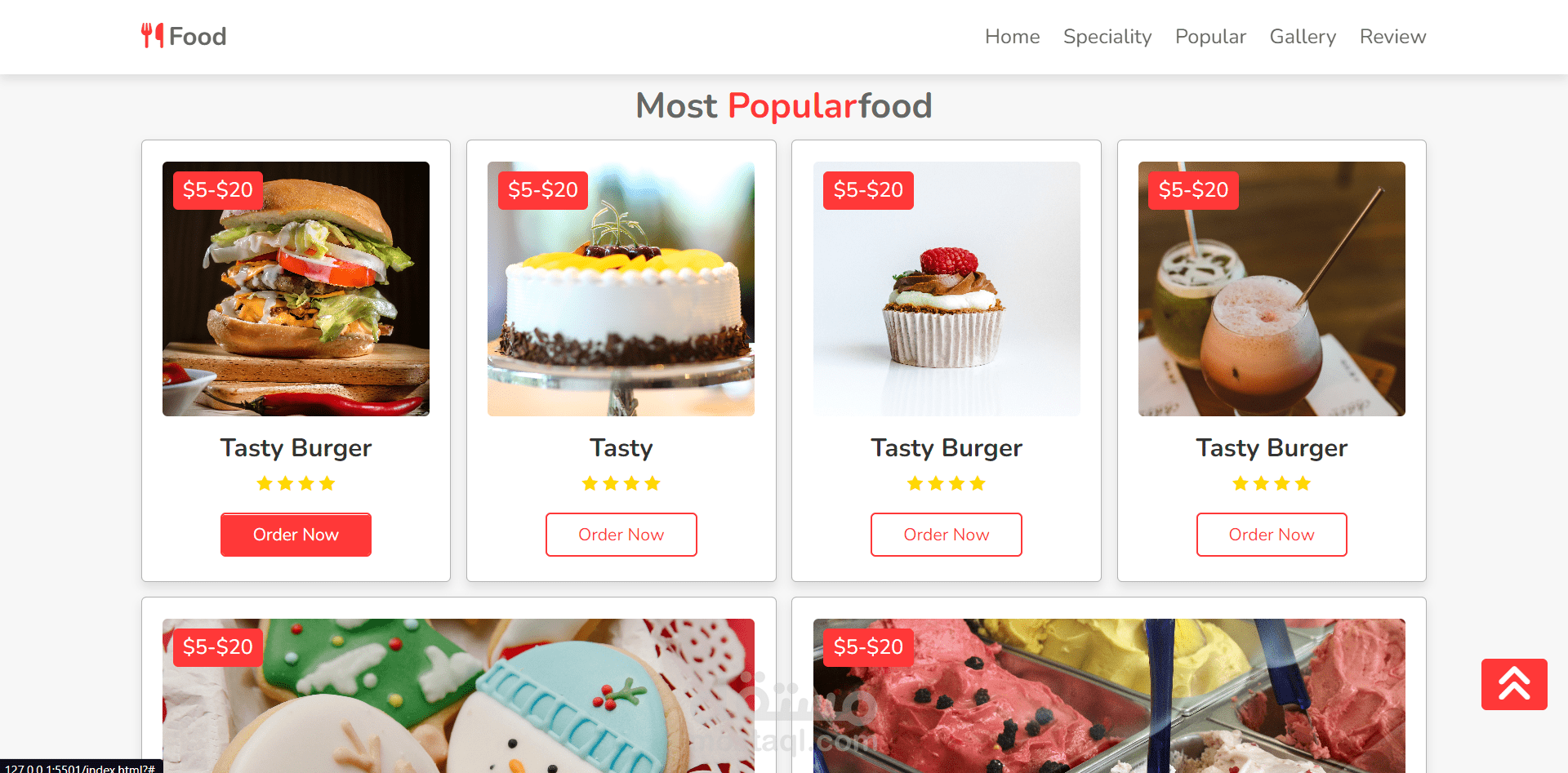Click the last star under the Tasty cake
Viewport: 1568px width, 773px height.
653,484
